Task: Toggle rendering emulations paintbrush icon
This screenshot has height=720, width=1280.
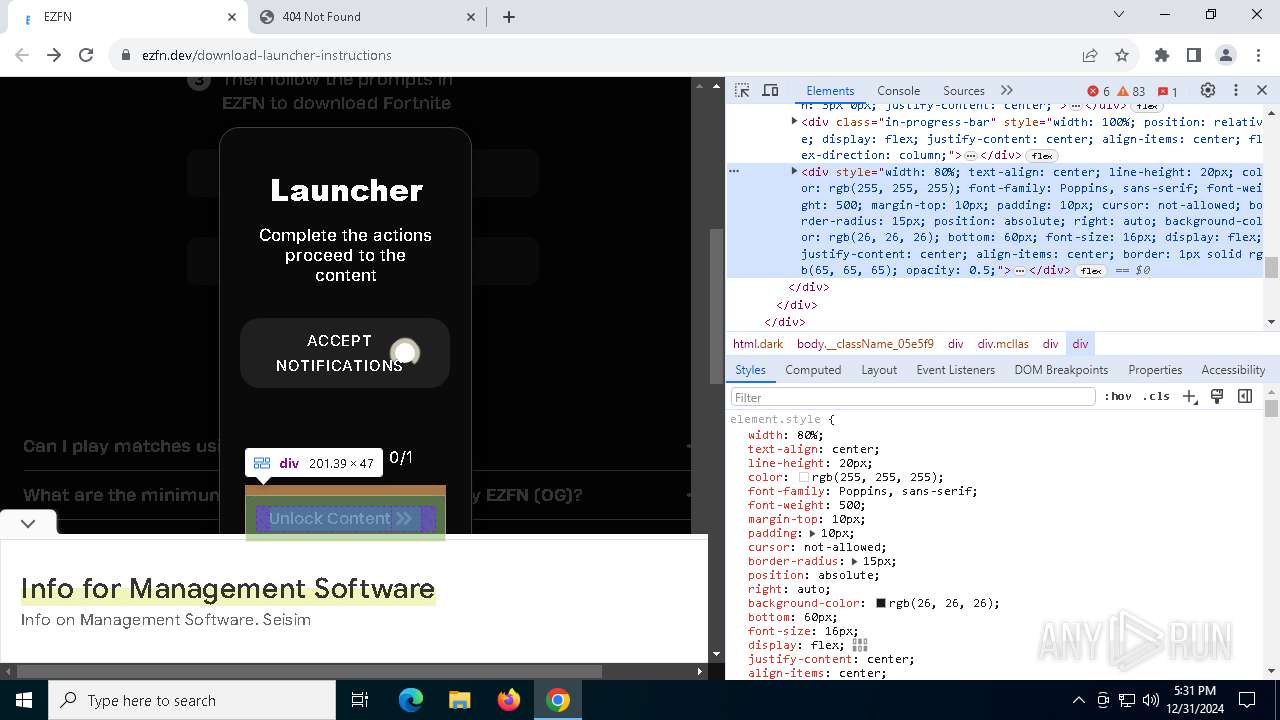Action: [x=1217, y=397]
